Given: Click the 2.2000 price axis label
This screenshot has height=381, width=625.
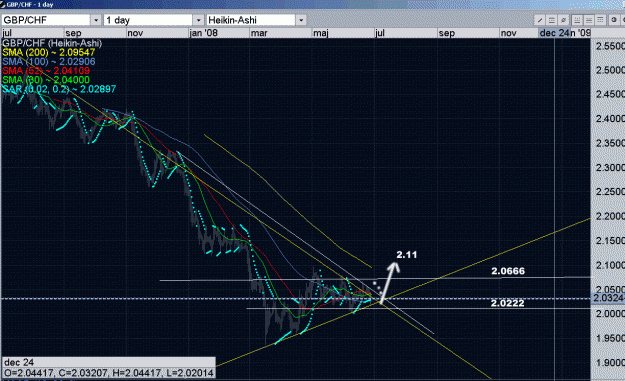Looking at the screenshot, I should tap(610, 216).
